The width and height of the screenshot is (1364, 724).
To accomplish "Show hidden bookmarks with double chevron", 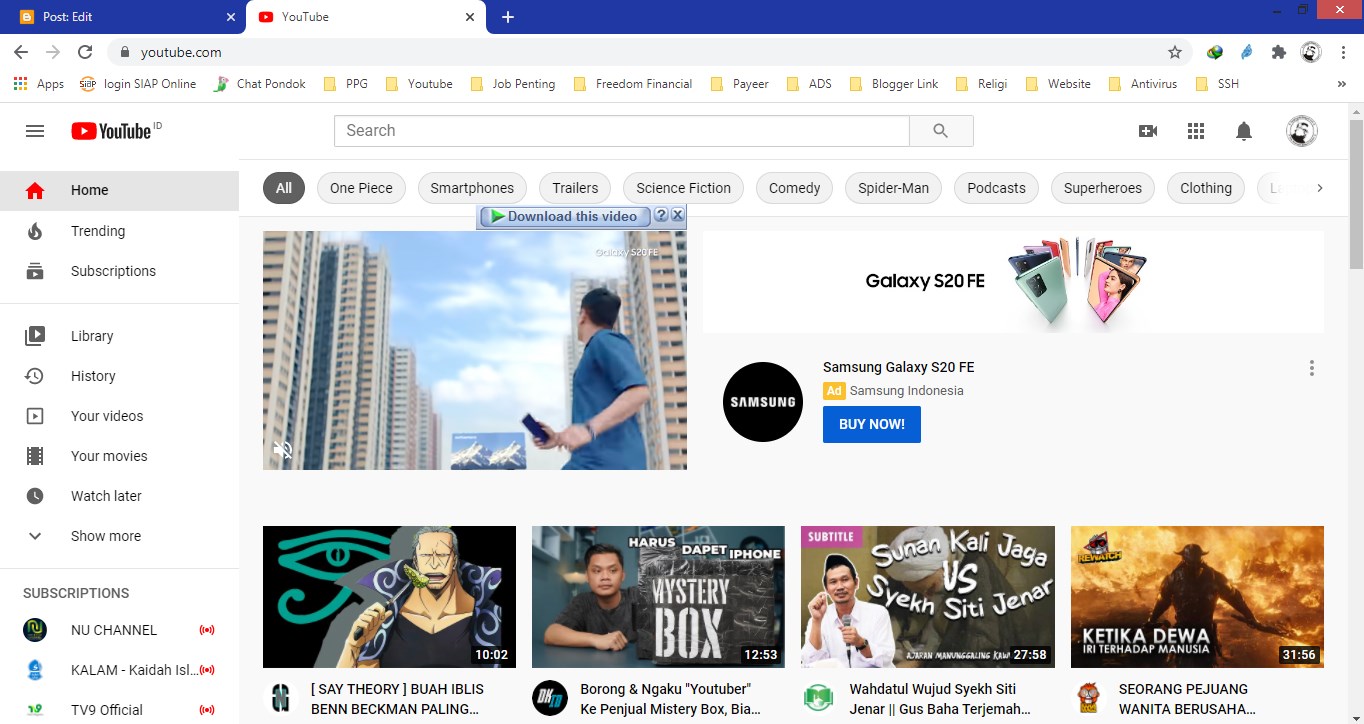I will 1342,84.
